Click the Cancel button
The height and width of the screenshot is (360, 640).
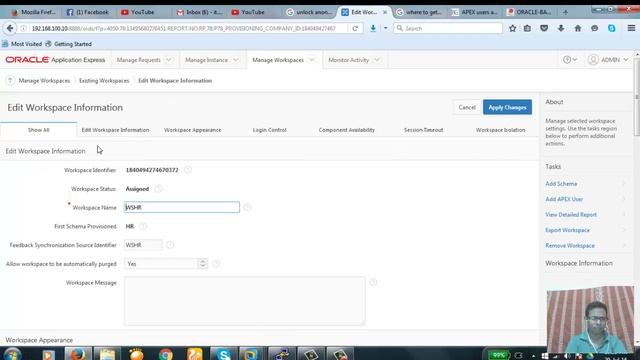(x=467, y=107)
